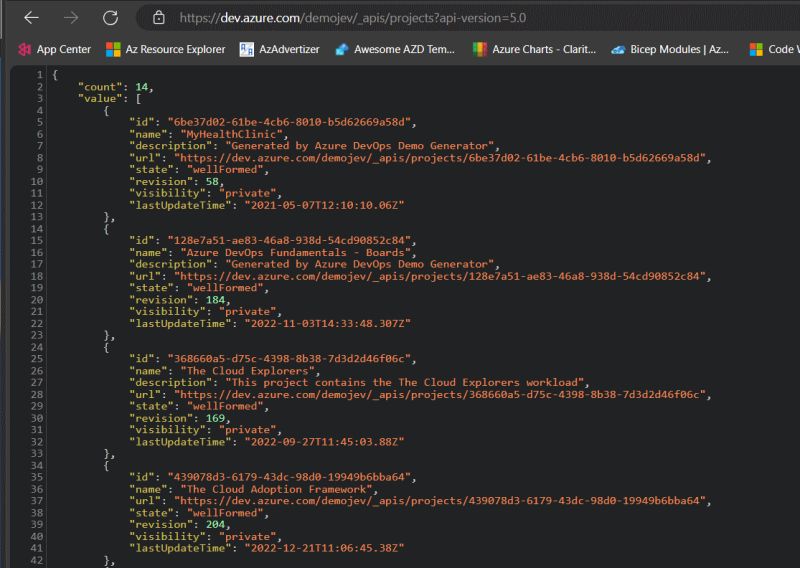Viewport: 800px width, 568px height.
Task: Click line number 1 in gutter
Action: point(40,75)
